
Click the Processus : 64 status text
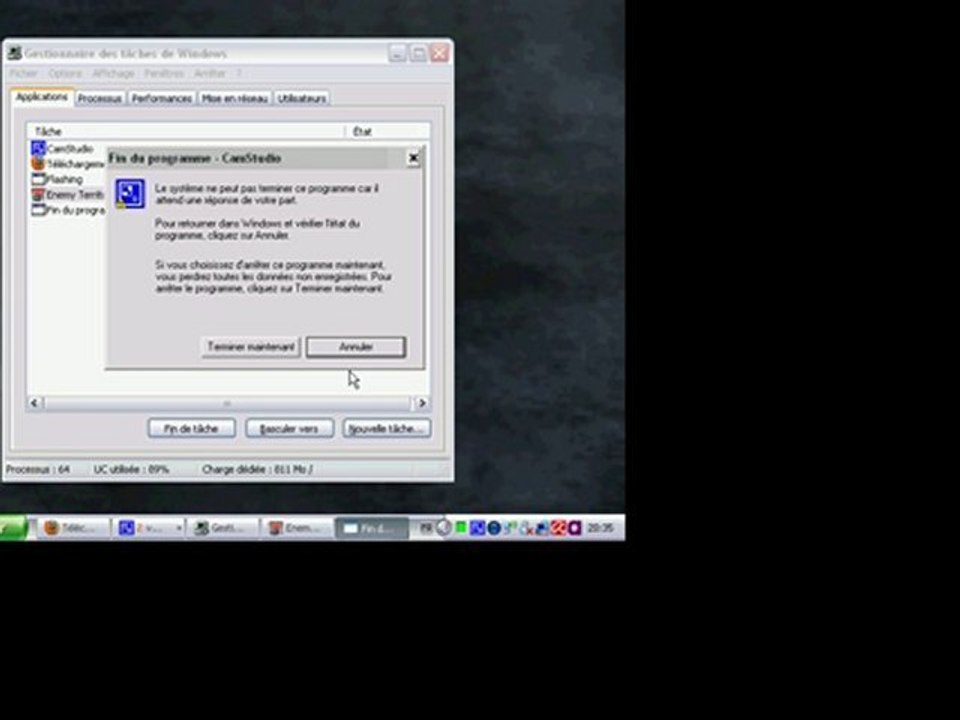click(38, 470)
